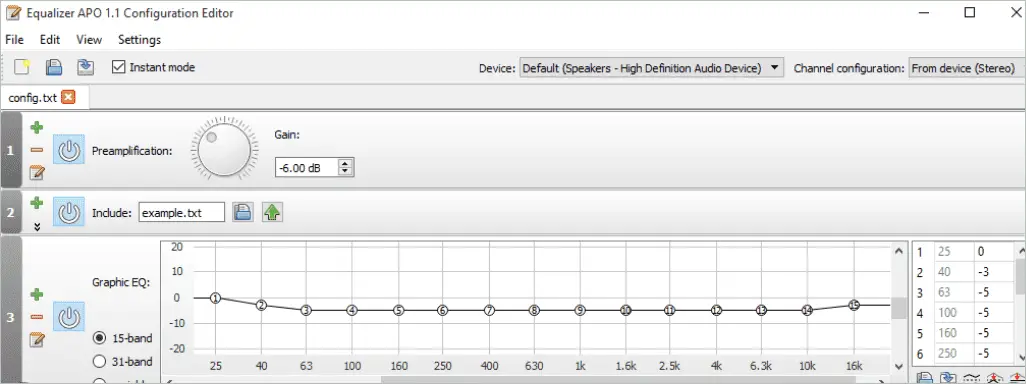This screenshot has width=1026, height=384.
Task: Click frequency cell "25" in band table
Action: tap(953, 252)
